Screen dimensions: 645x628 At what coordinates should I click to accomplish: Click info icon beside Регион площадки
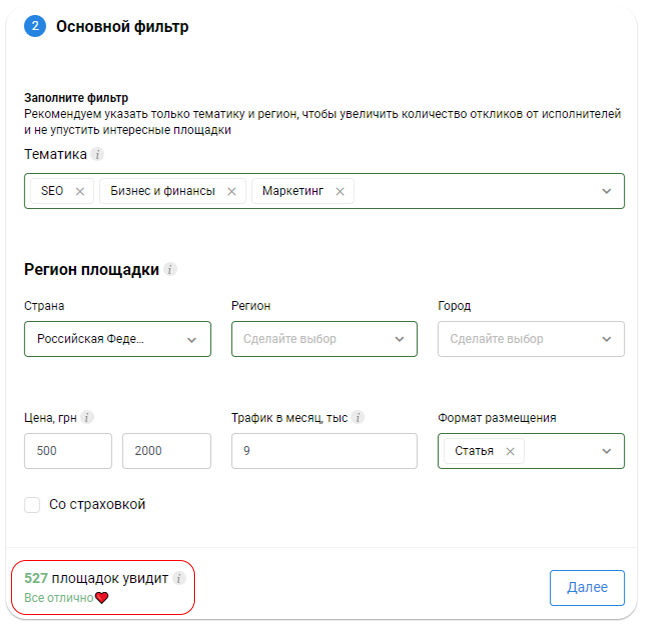click(x=170, y=270)
